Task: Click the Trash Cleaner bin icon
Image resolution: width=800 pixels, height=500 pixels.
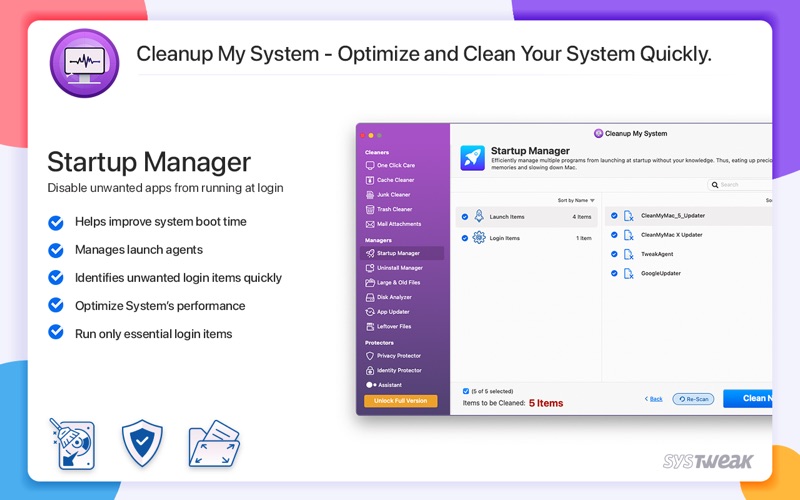Action: [370, 209]
